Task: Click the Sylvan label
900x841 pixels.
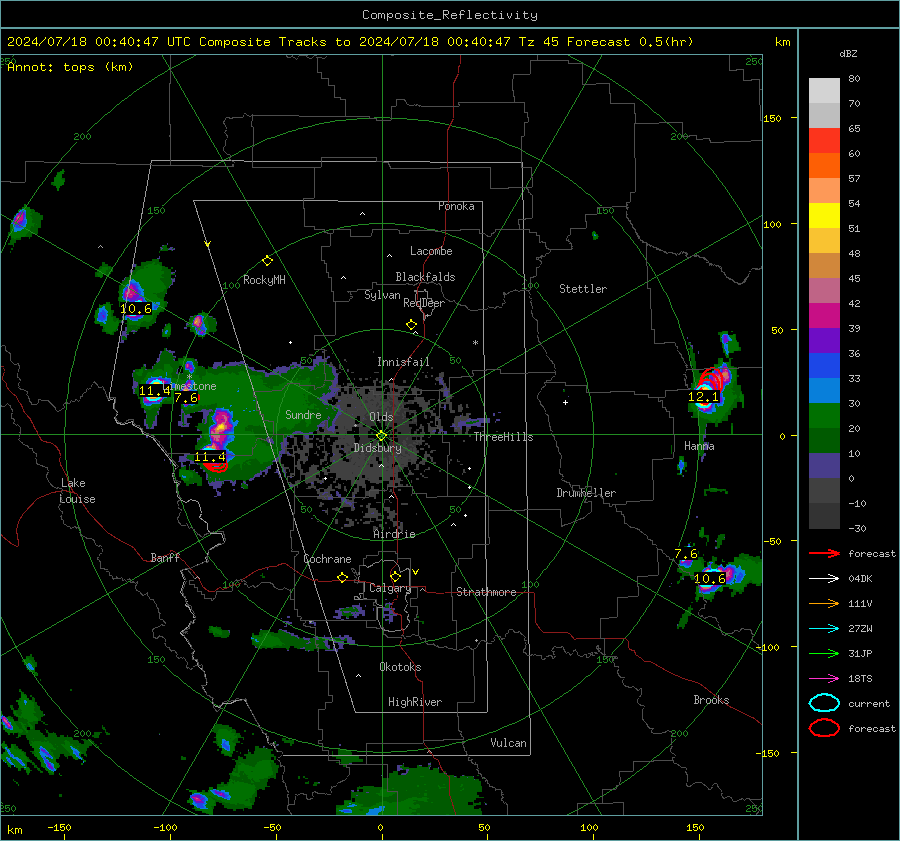Action: (382, 295)
